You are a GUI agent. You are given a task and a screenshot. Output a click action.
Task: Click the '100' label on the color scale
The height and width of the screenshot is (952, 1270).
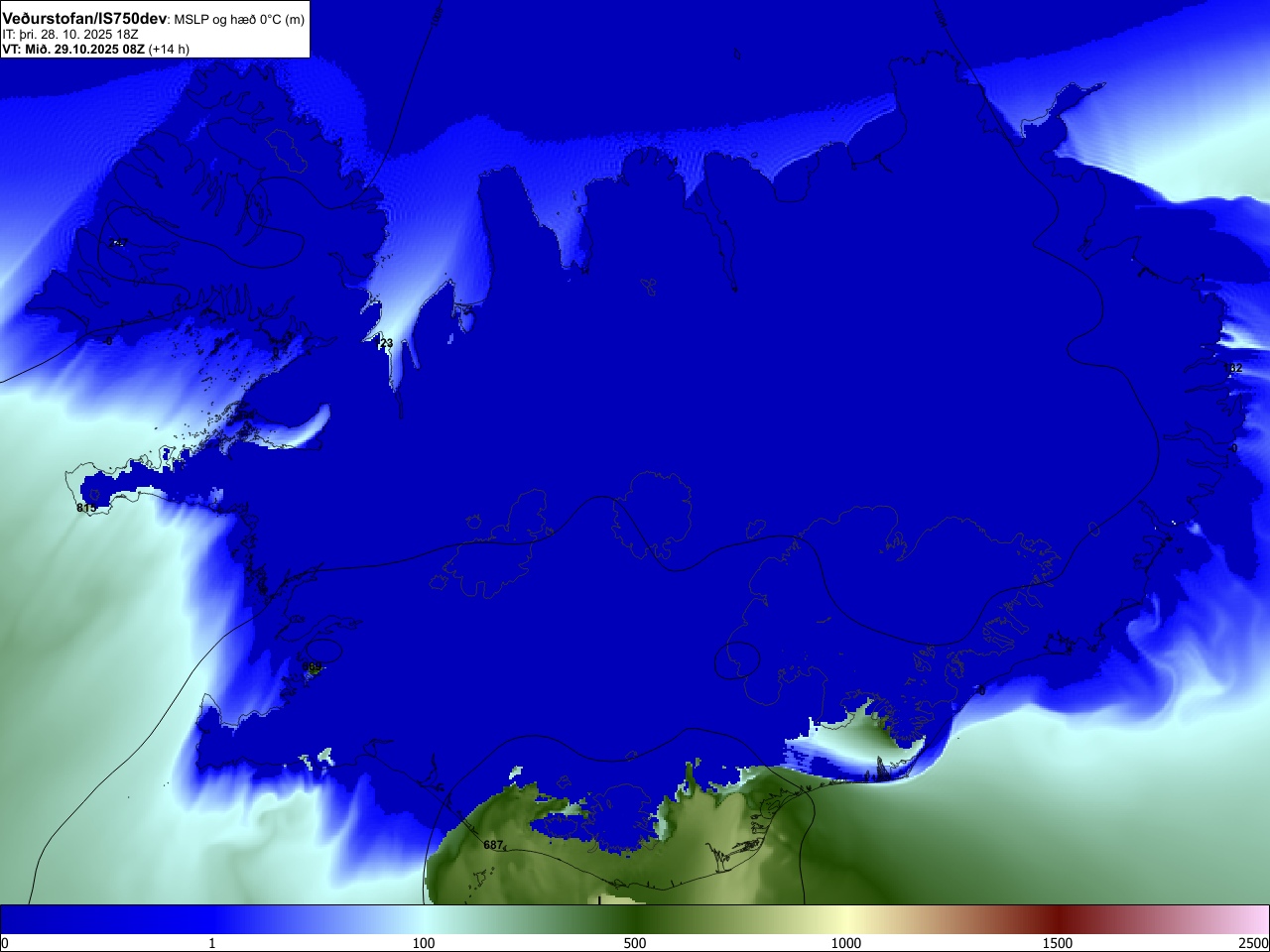424,943
